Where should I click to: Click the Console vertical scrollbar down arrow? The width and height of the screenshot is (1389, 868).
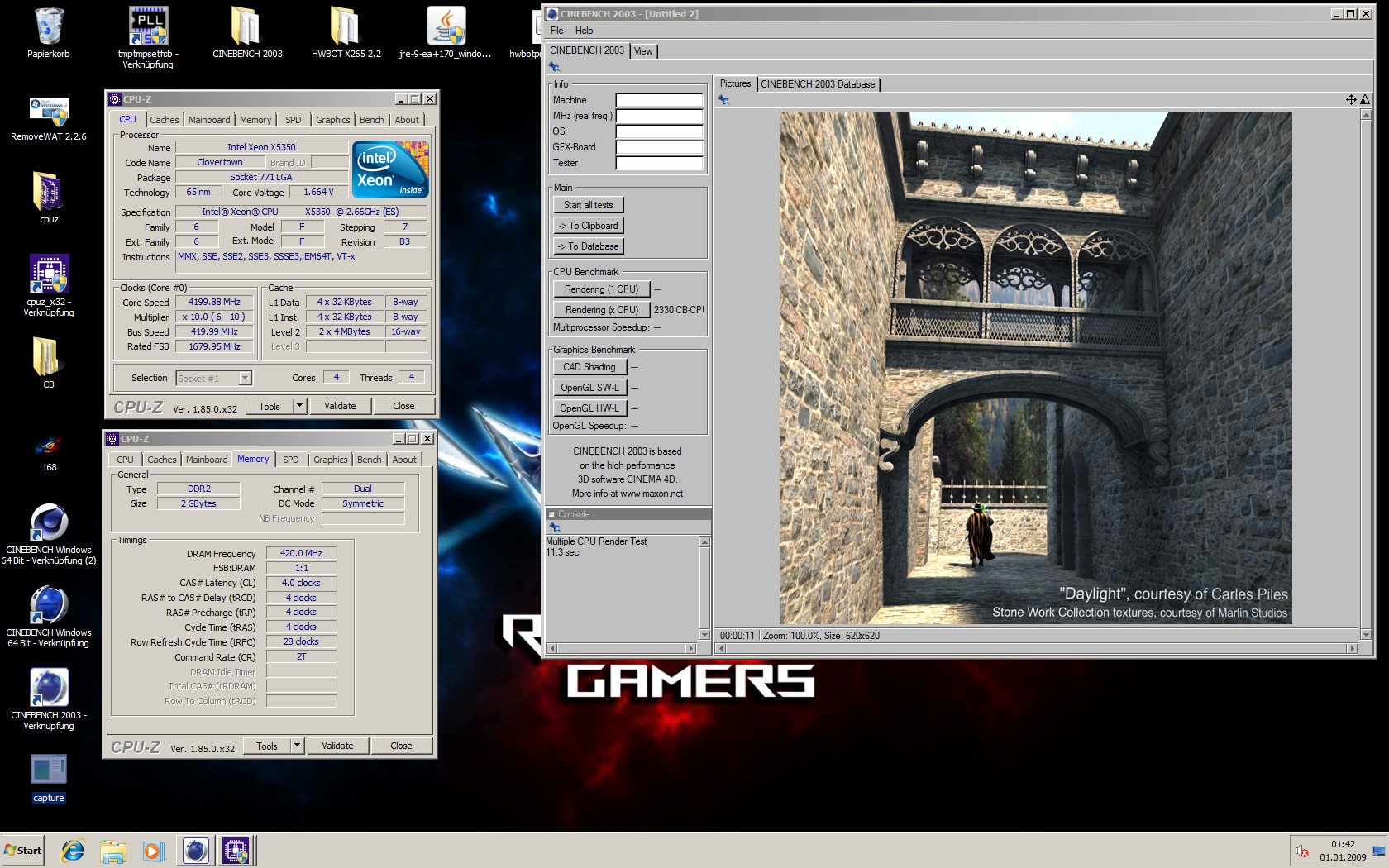(x=704, y=635)
